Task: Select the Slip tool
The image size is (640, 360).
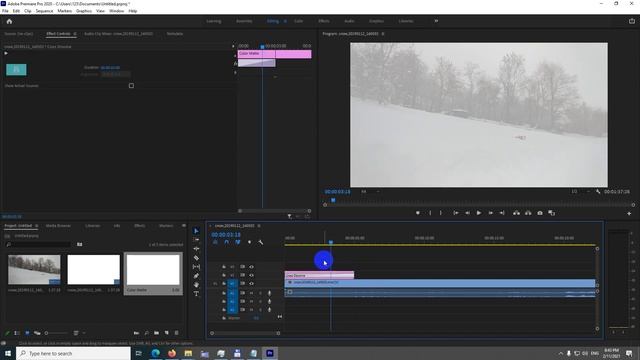Action: (x=196, y=267)
